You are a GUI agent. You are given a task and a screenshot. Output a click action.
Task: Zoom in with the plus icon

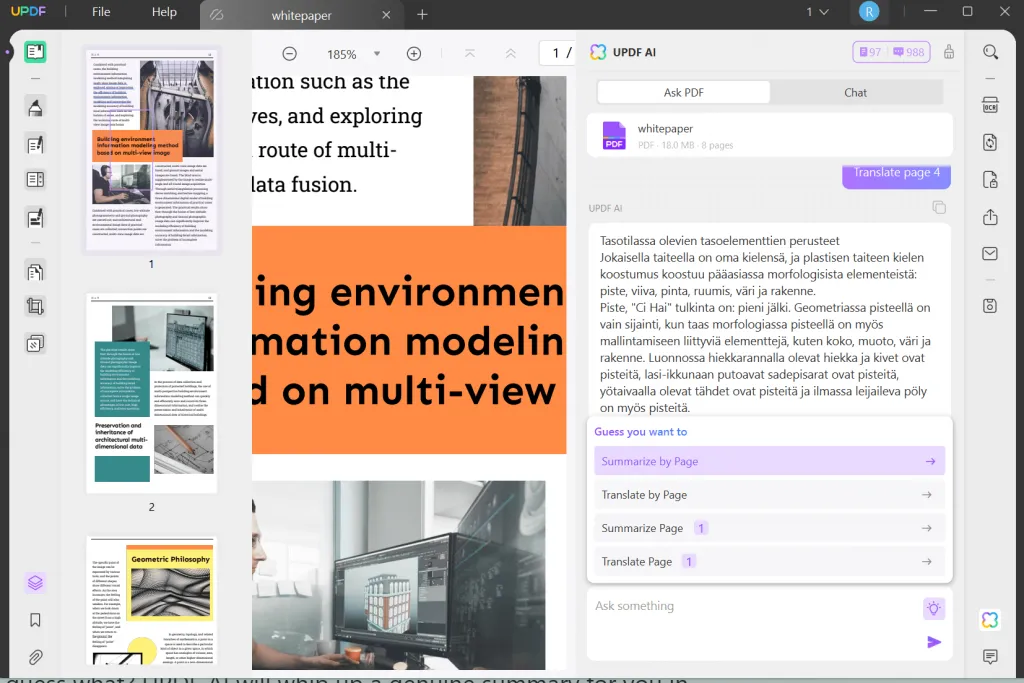[414, 54]
